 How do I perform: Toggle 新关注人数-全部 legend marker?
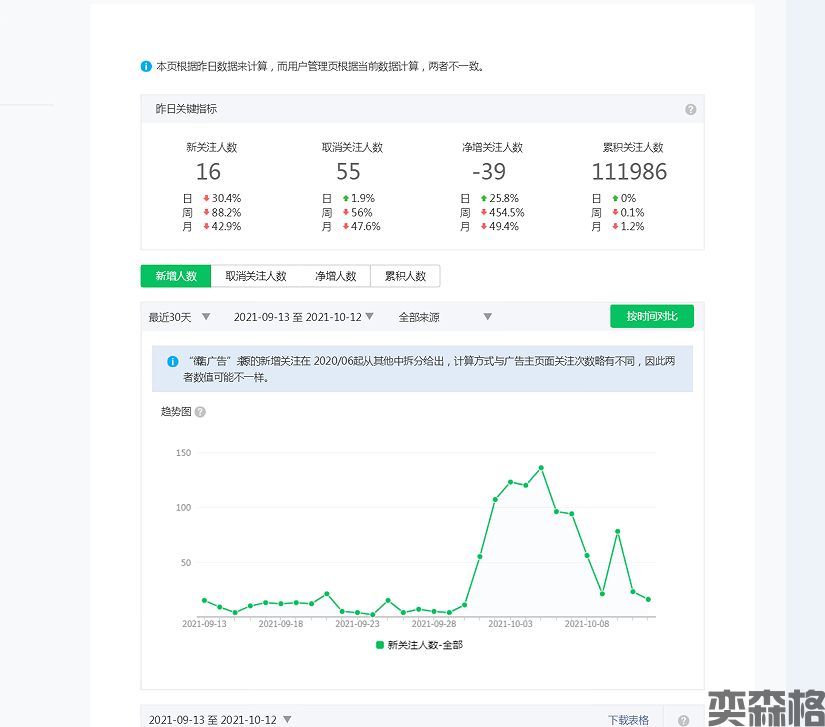380,645
